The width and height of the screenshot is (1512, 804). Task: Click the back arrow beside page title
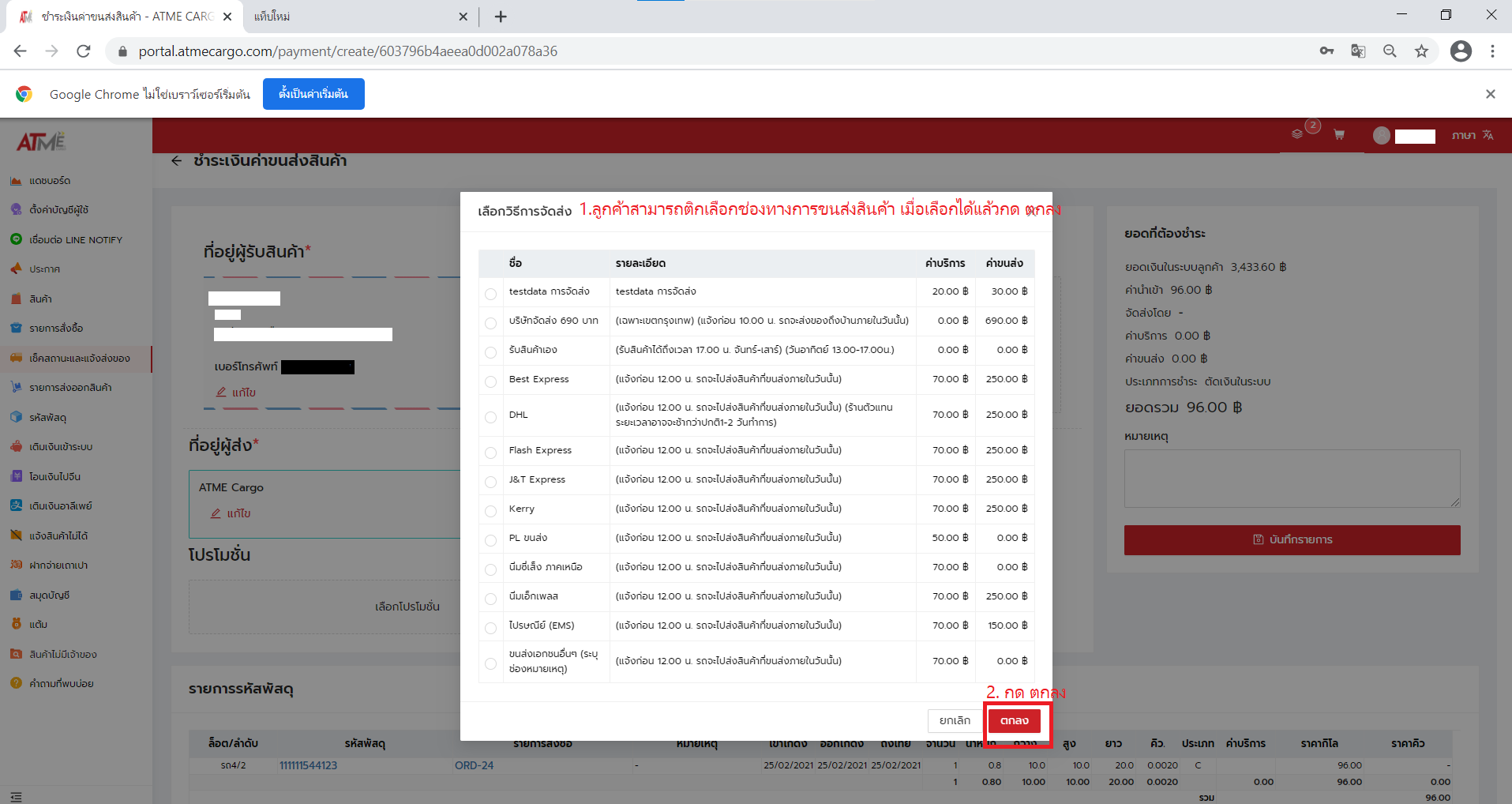tap(177, 161)
